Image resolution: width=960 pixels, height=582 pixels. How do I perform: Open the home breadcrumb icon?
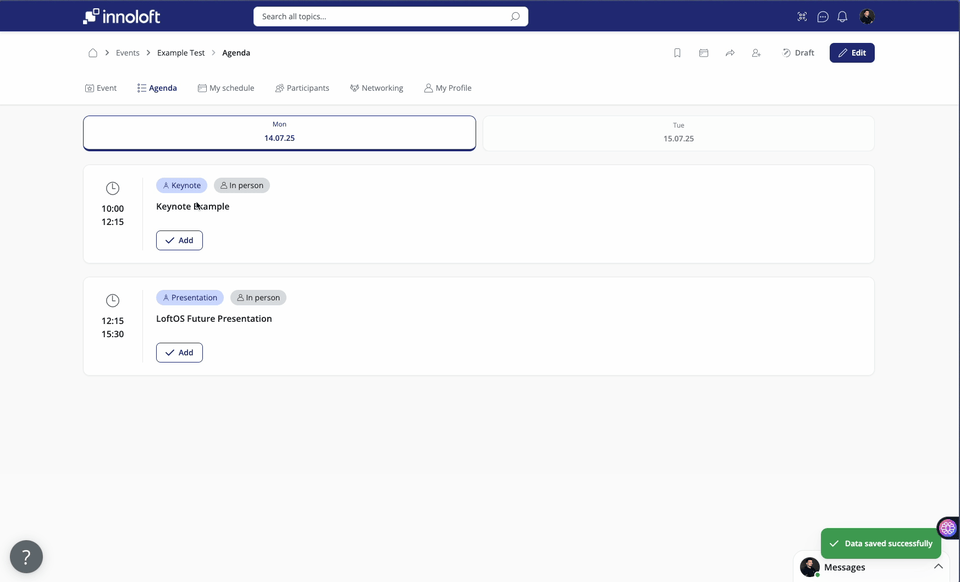pyautogui.click(x=93, y=53)
